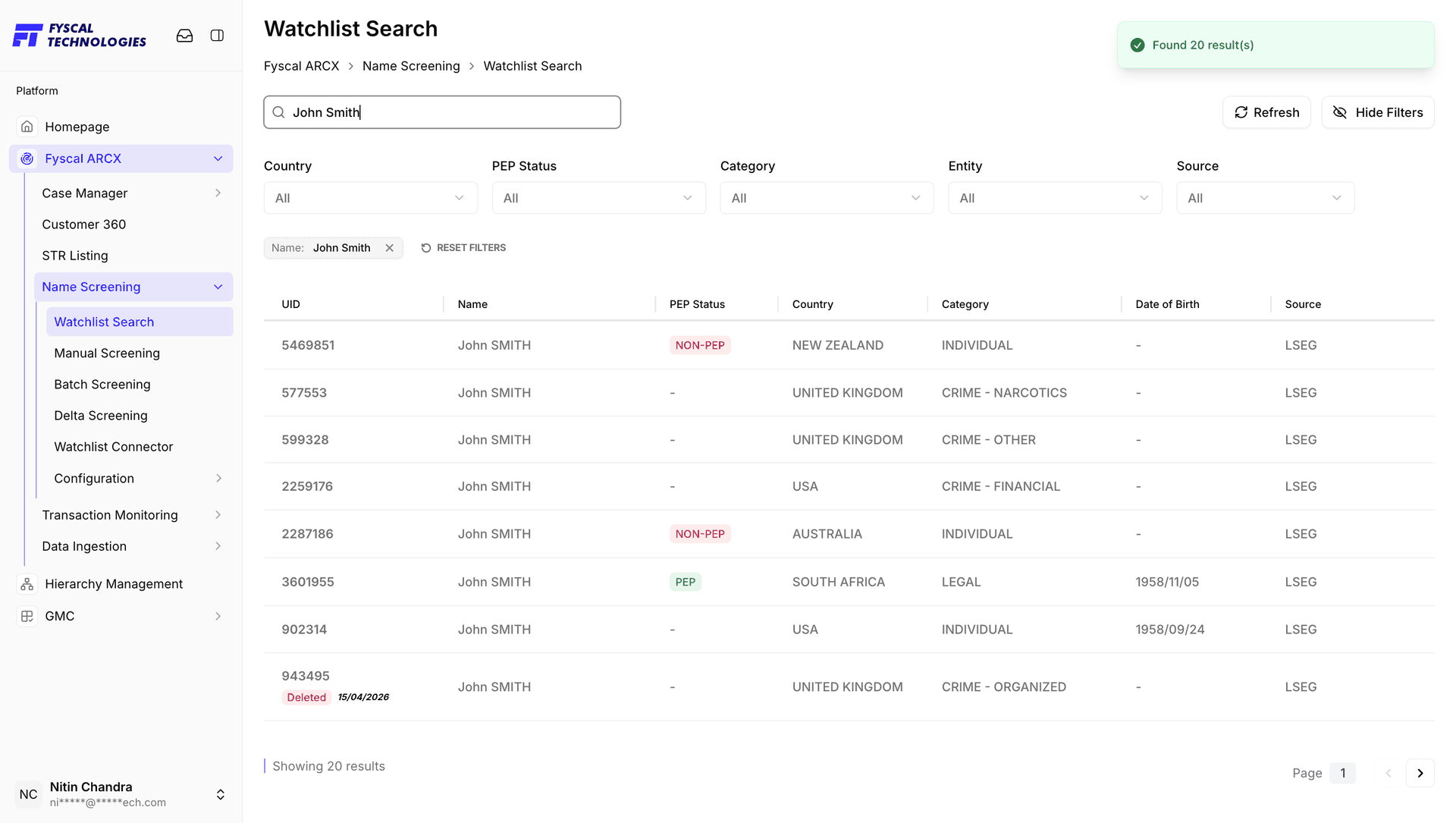Click the page number 1 field
Screen dimensions: 1456x823
[x=1342, y=773]
